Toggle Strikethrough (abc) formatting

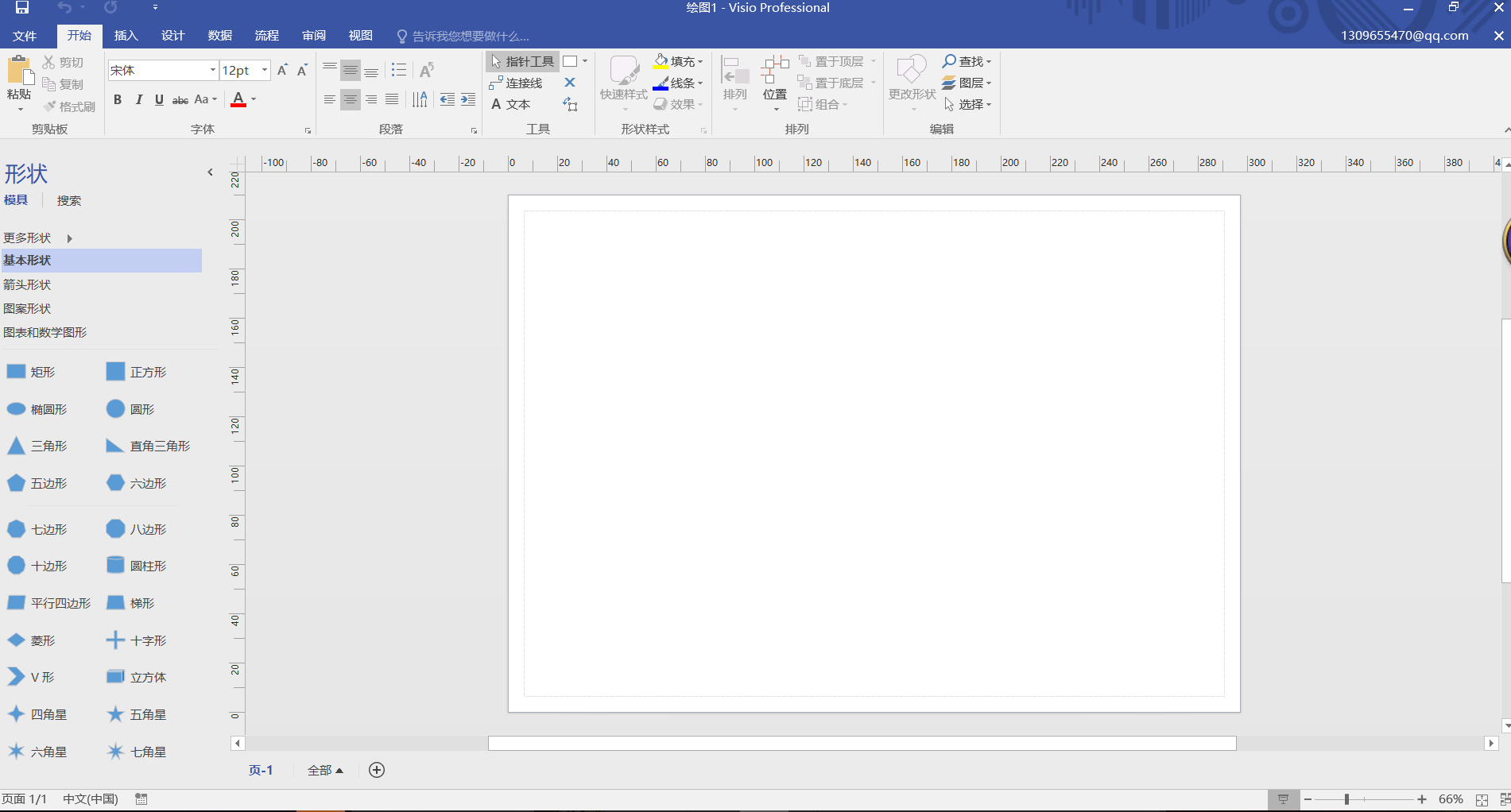click(180, 99)
